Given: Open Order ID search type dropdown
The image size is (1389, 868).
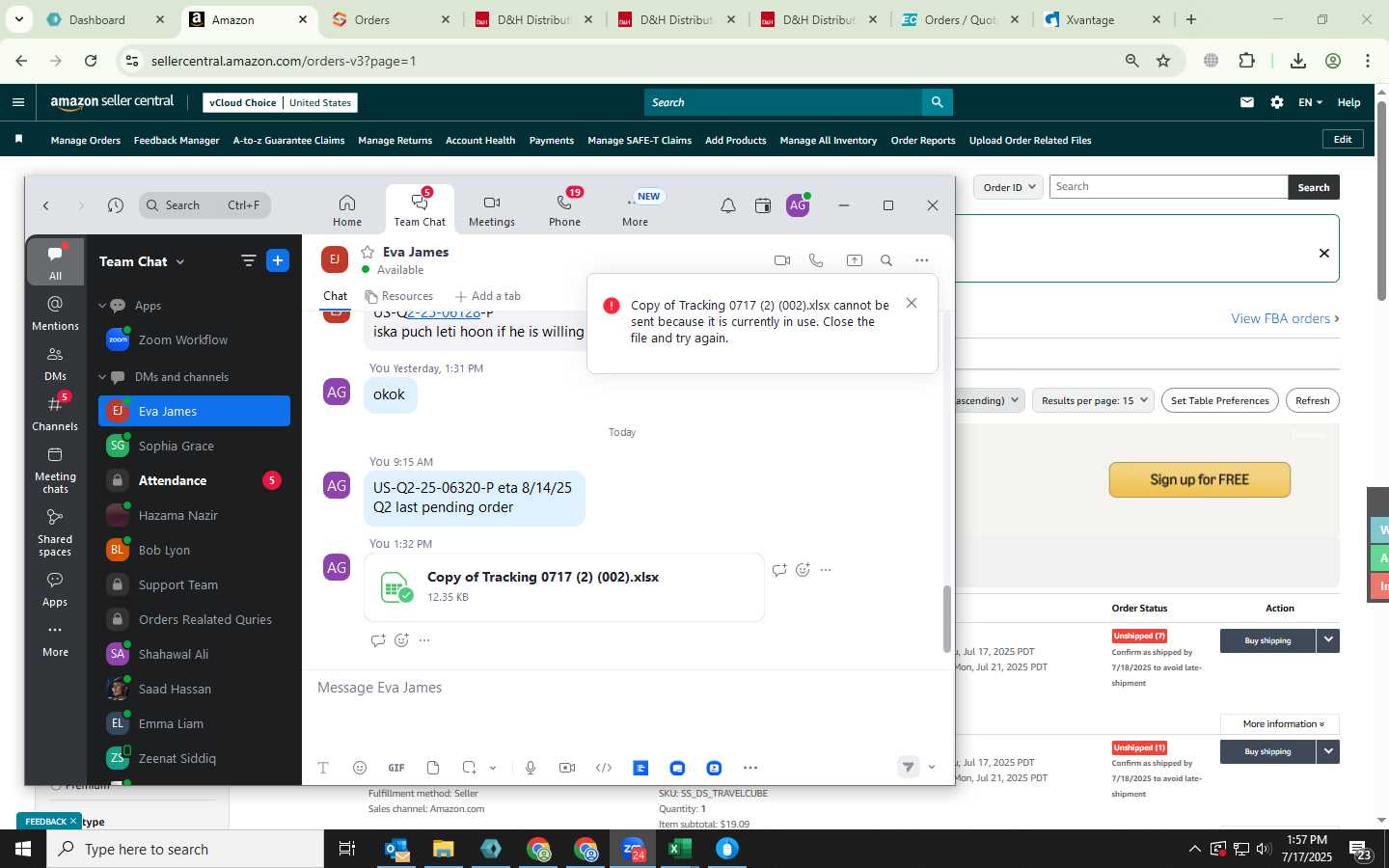Looking at the screenshot, I should (1008, 187).
